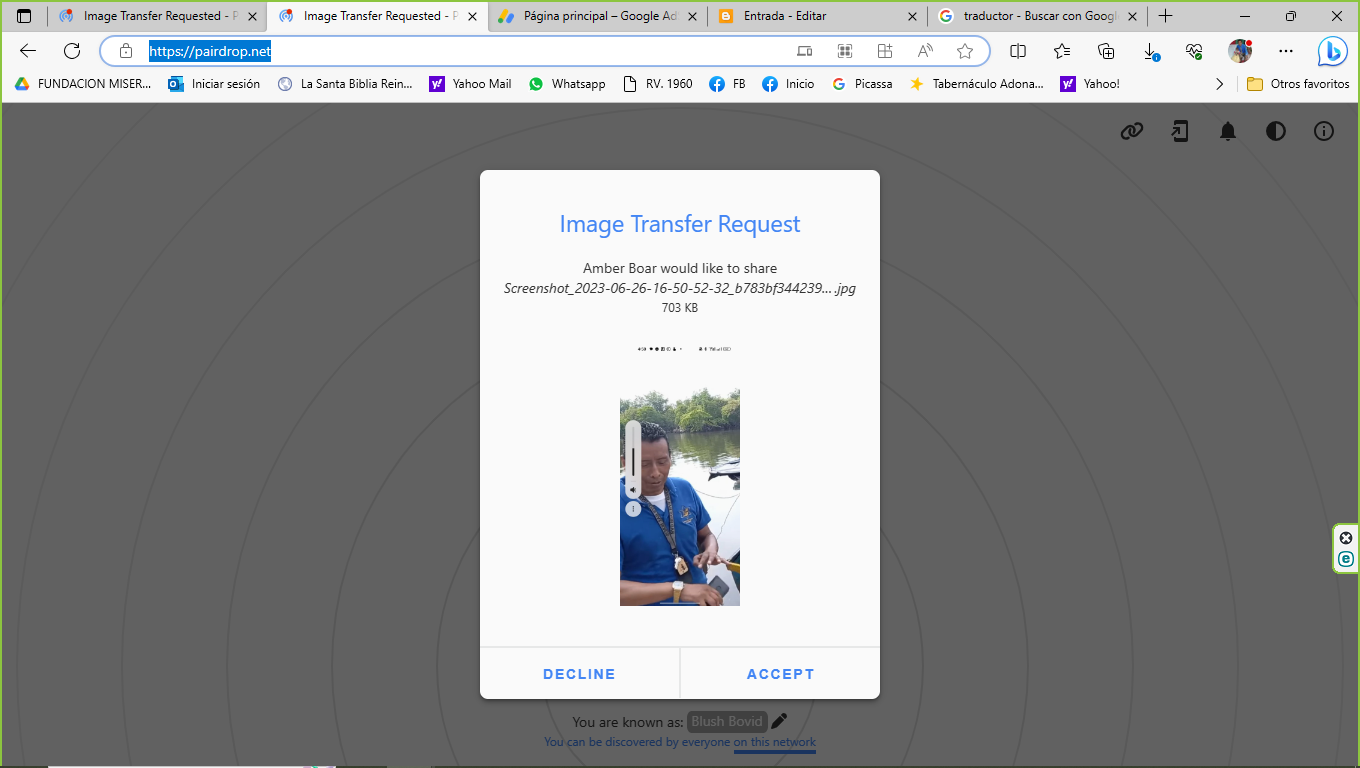Open FUNDACION MISER... bookmark
1360x768 pixels.
point(83,84)
